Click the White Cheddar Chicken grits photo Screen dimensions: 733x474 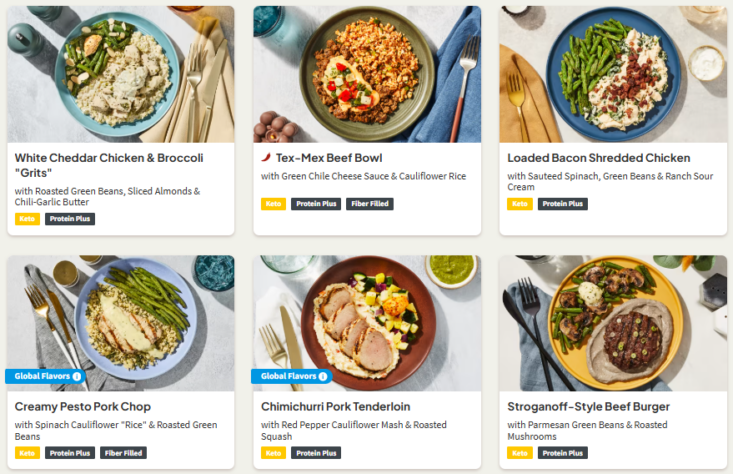[x=120, y=74]
